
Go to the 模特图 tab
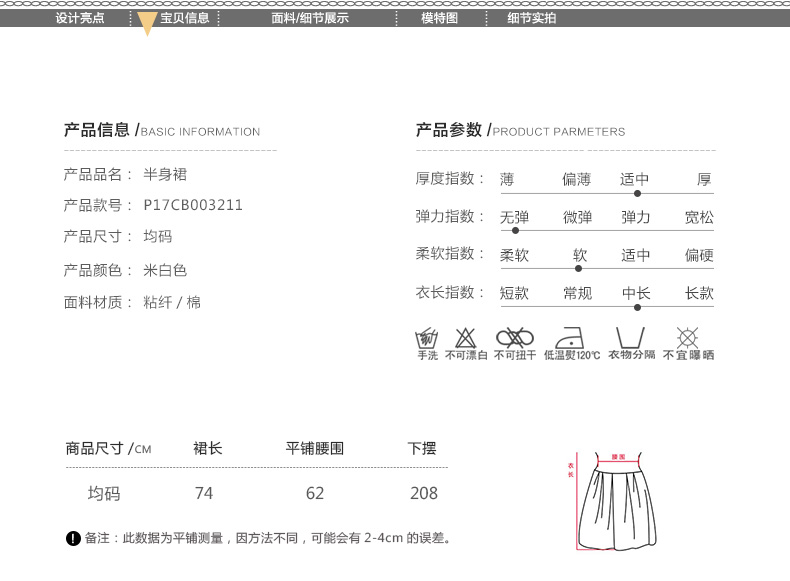point(439,18)
